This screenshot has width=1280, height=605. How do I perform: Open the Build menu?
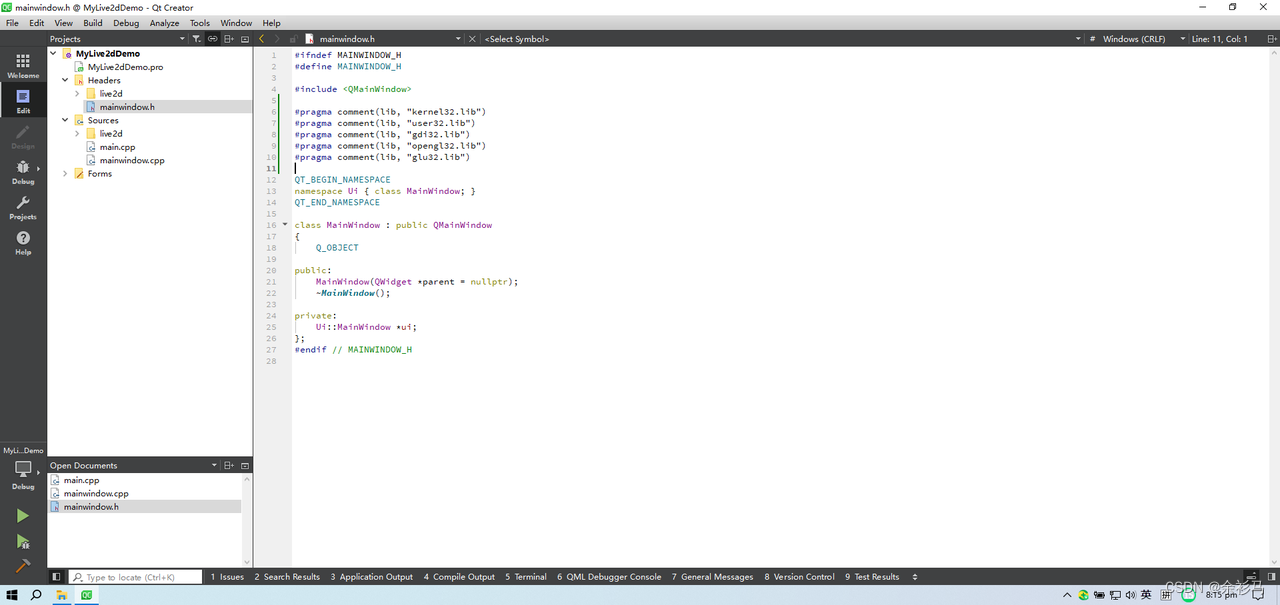coord(93,23)
